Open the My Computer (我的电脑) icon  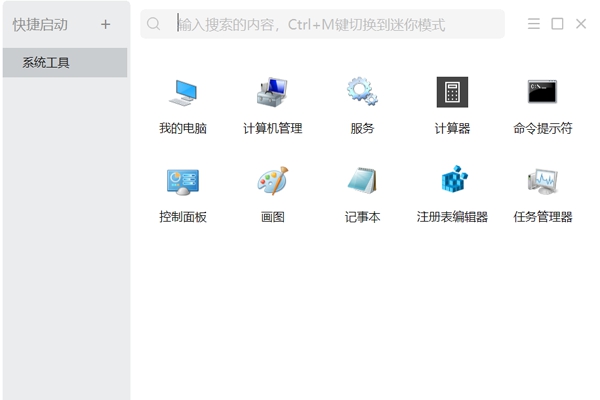coord(182,93)
